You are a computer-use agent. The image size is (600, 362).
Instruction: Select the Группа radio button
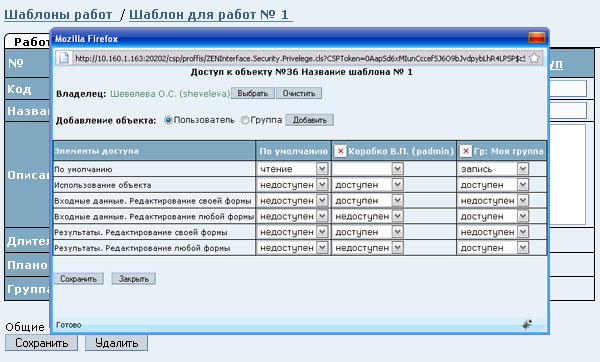245,120
